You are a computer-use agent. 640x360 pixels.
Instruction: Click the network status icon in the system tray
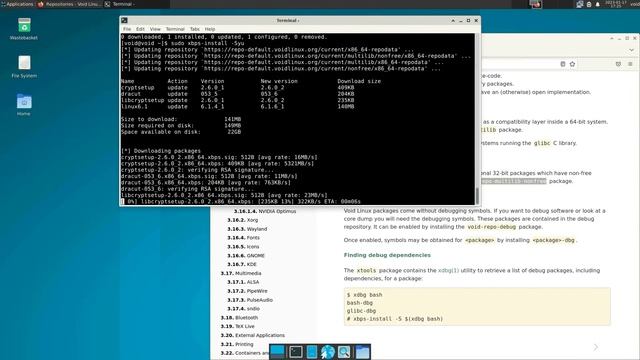coord(580,4)
